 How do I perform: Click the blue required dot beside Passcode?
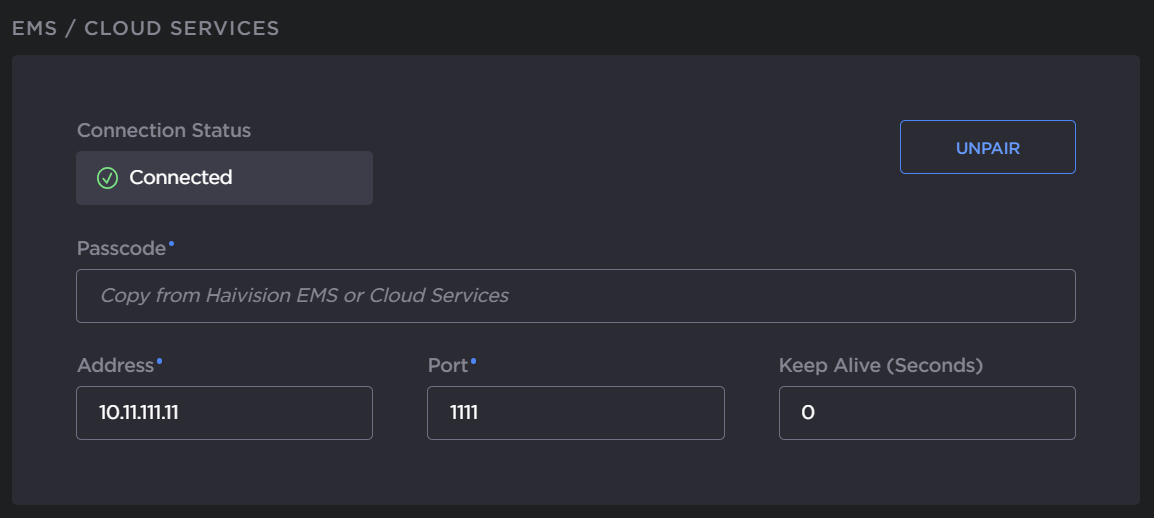pyautogui.click(x=171, y=243)
